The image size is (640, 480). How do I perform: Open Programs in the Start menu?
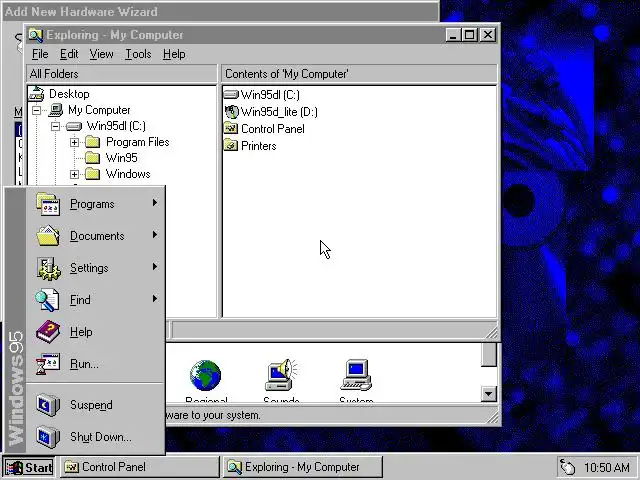[96, 204]
